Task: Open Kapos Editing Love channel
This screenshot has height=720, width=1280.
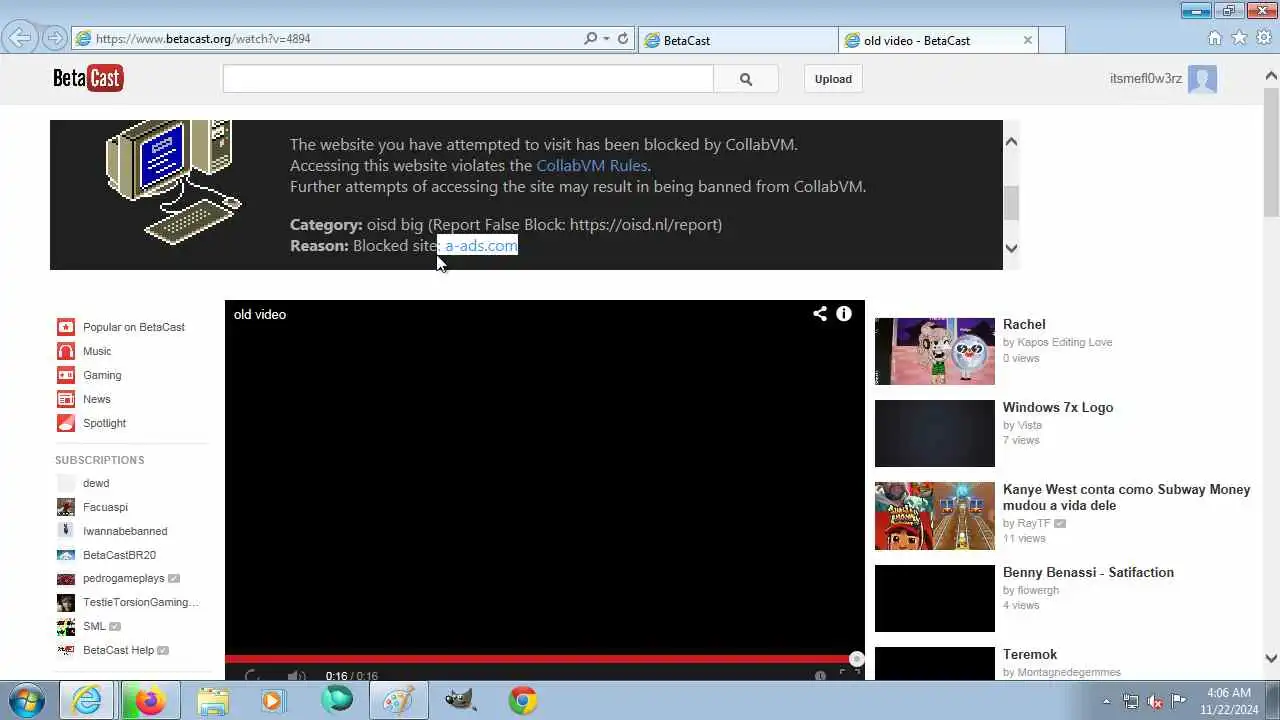Action: [x=1065, y=342]
